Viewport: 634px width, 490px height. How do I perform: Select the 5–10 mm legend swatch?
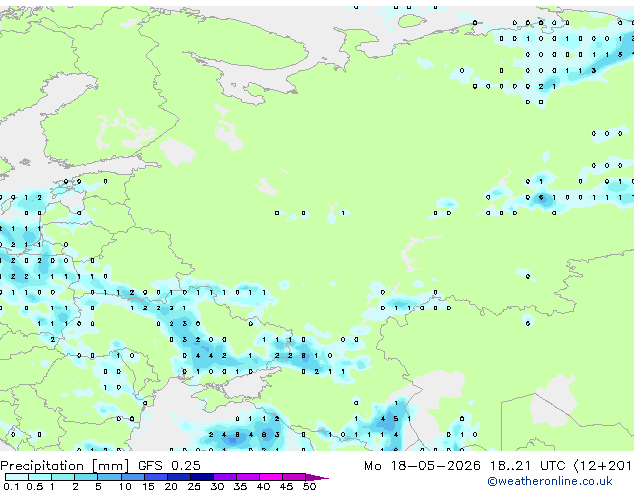[x=109, y=477]
